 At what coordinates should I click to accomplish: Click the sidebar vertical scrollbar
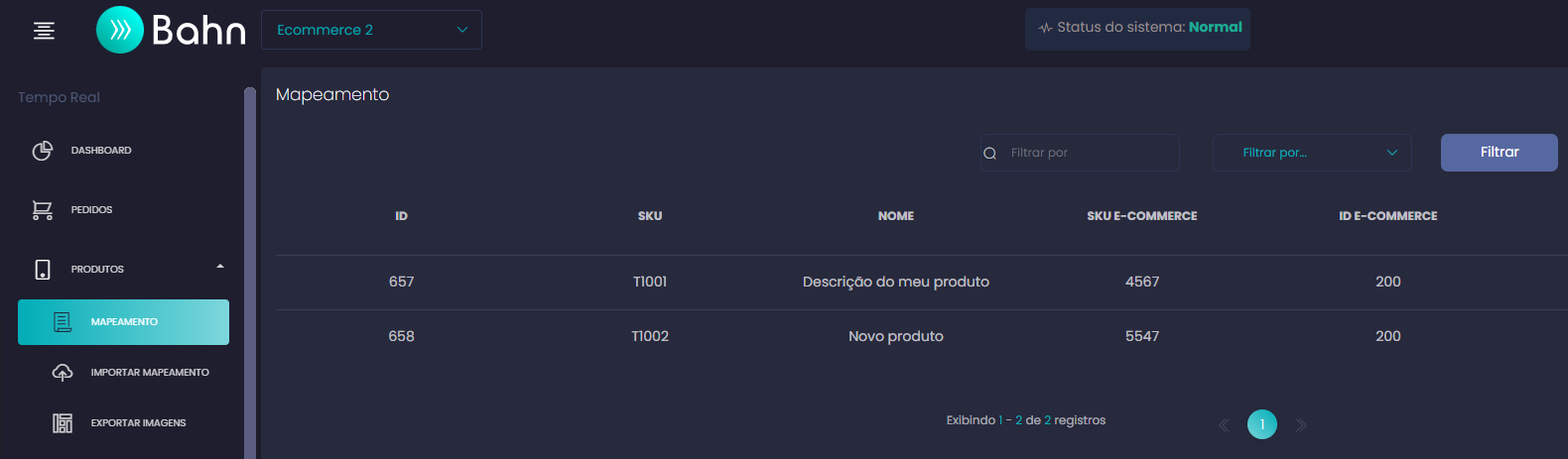(x=250, y=273)
